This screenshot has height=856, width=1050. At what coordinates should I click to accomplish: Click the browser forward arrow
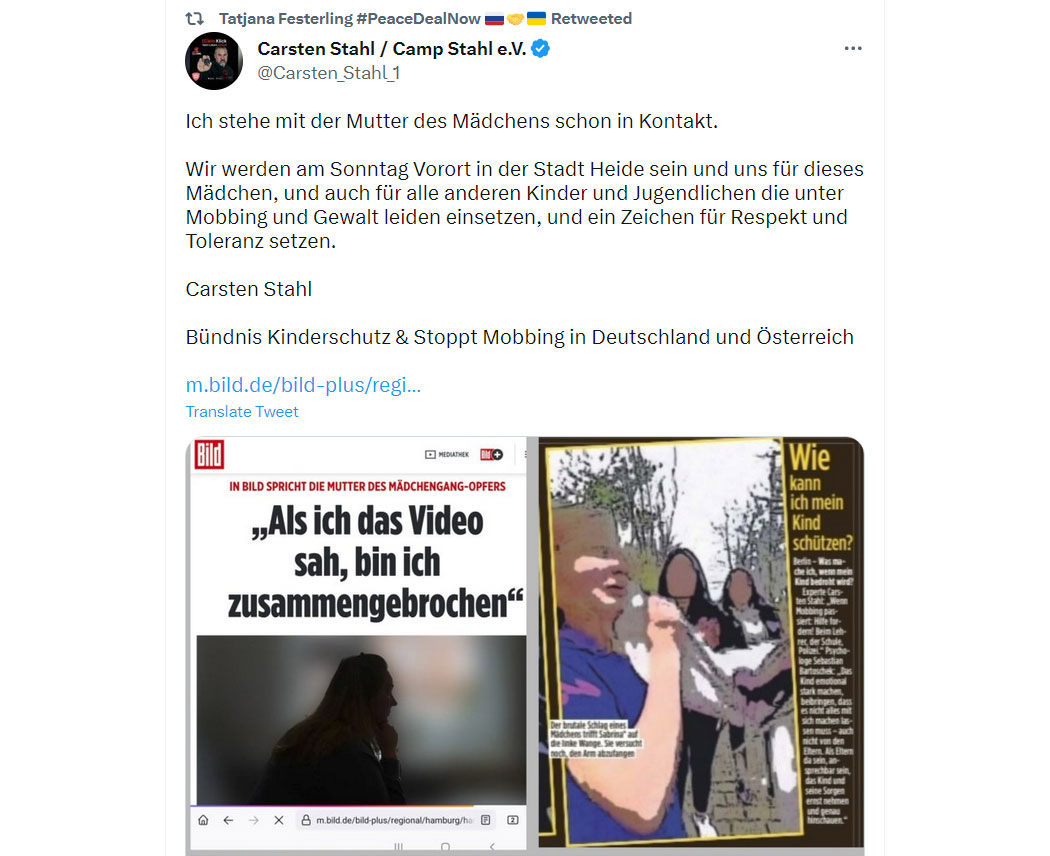point(253,820)
